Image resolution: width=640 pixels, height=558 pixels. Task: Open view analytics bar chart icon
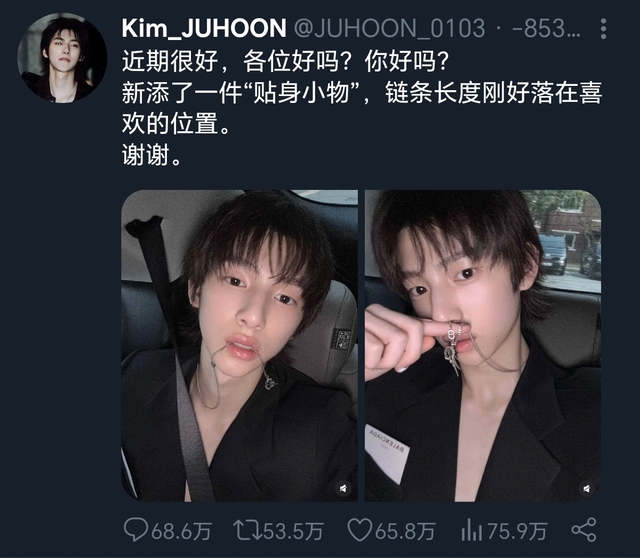click(x=471, y=530)
